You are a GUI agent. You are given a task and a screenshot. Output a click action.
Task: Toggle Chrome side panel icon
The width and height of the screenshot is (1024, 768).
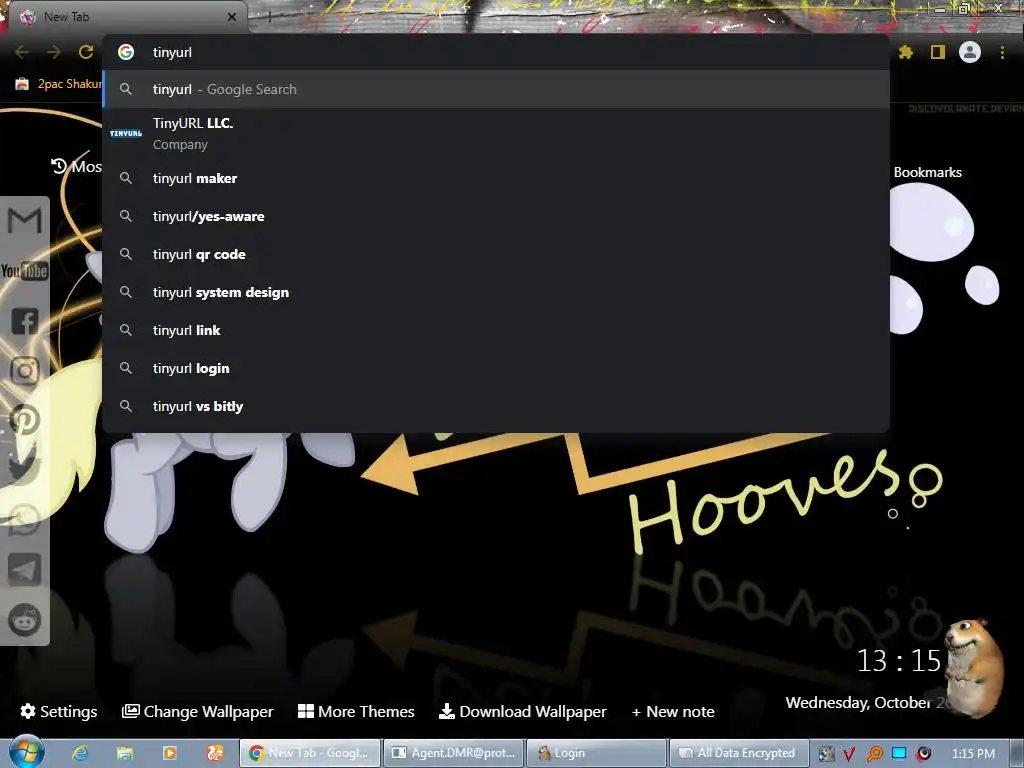[938, 52]
